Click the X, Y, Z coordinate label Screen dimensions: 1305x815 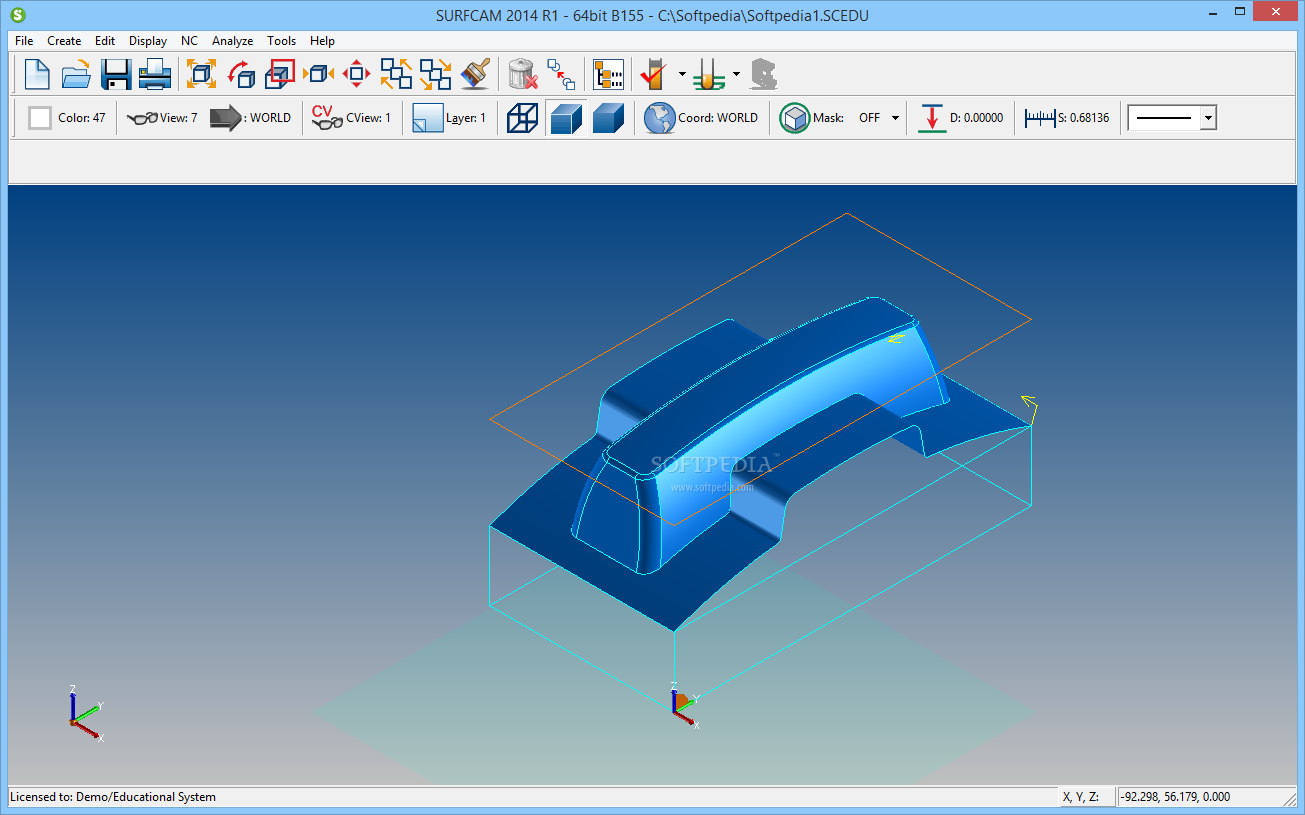click(x=1080, y=797)
